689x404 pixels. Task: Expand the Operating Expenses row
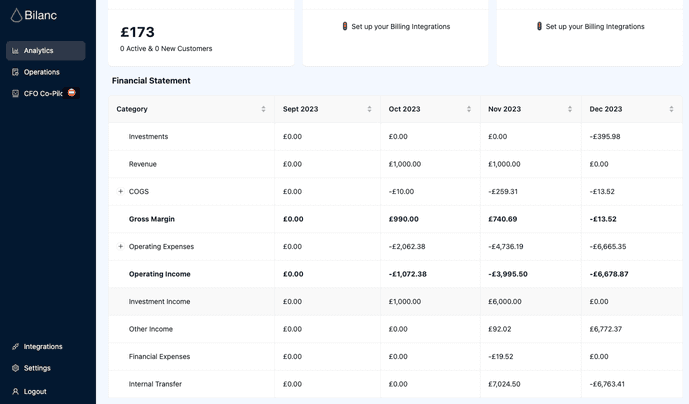click(121, 246)
